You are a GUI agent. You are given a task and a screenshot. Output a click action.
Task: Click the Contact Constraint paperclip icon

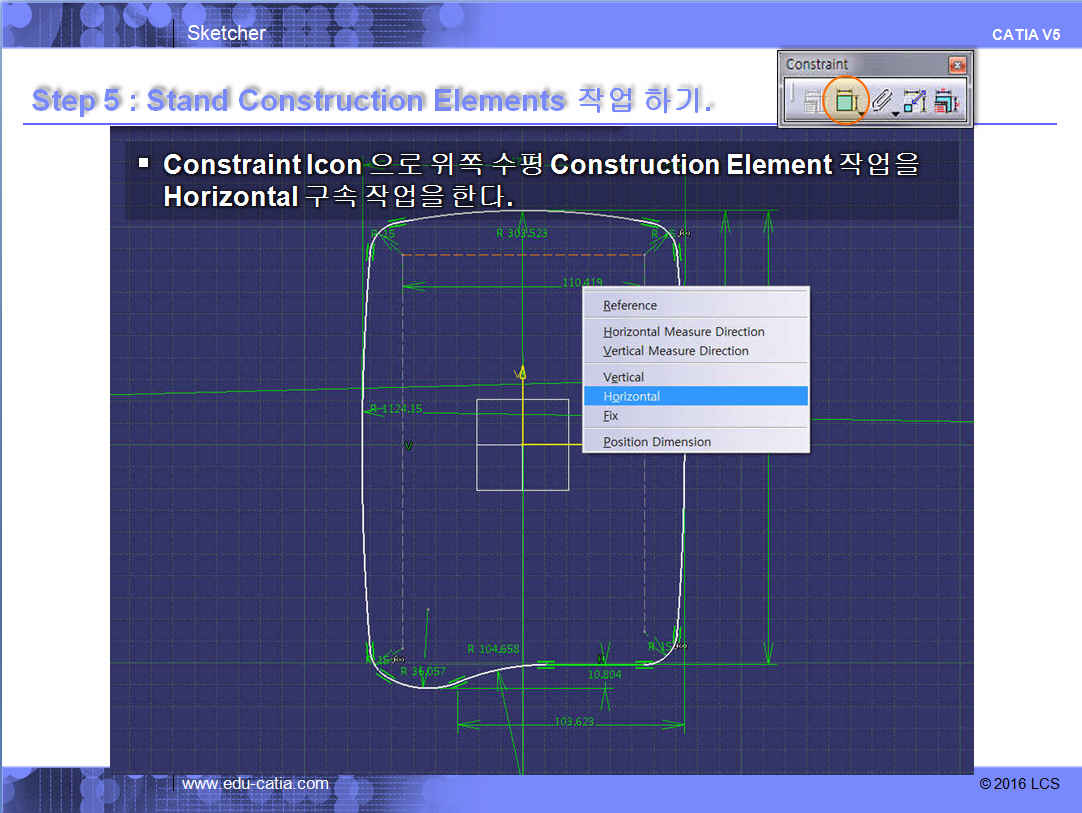click(x=881, y=101)
